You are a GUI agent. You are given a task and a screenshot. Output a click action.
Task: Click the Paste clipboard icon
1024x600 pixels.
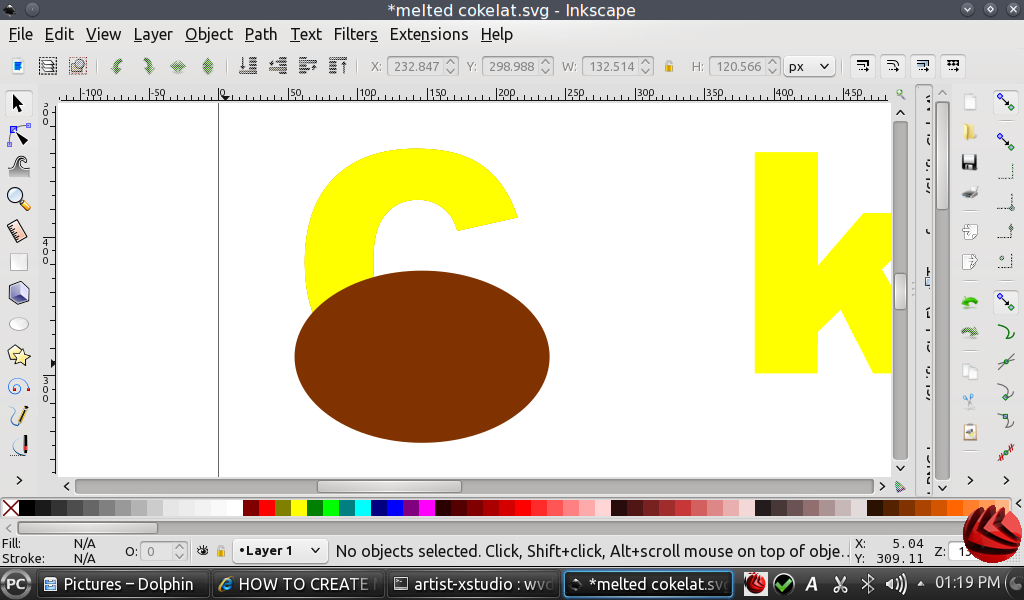tap(970, 432)
